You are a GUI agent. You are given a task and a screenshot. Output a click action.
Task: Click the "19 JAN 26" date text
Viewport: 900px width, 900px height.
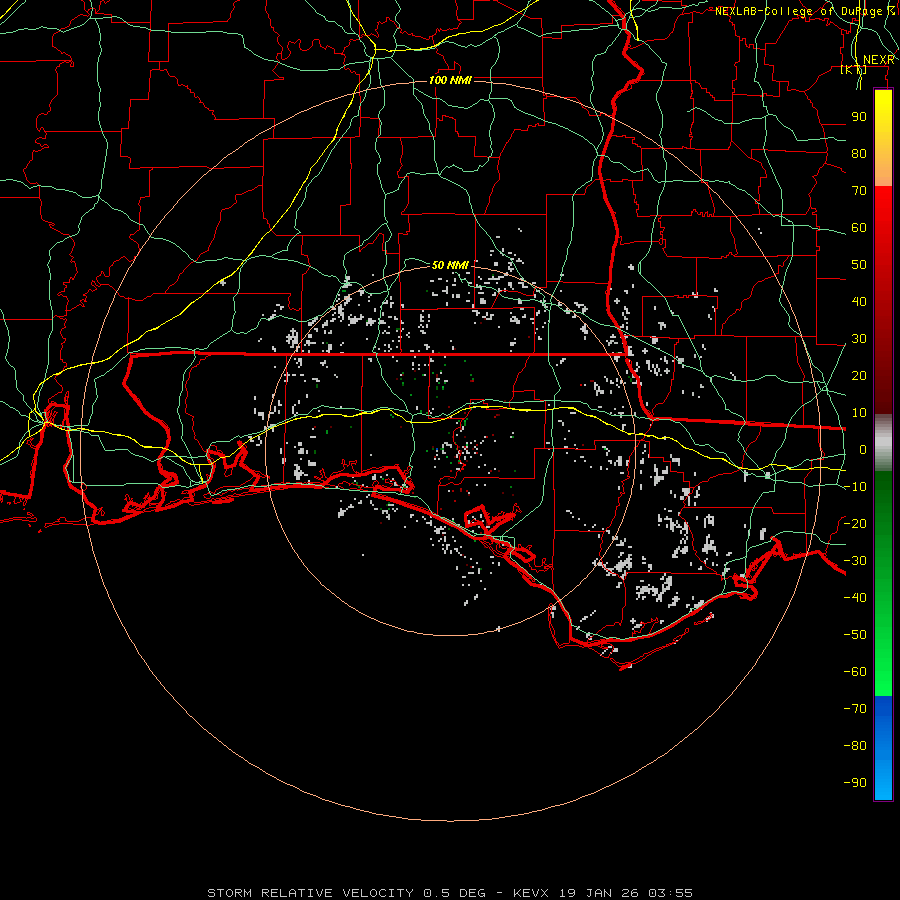pyautogui.click(x=599, y=893)
